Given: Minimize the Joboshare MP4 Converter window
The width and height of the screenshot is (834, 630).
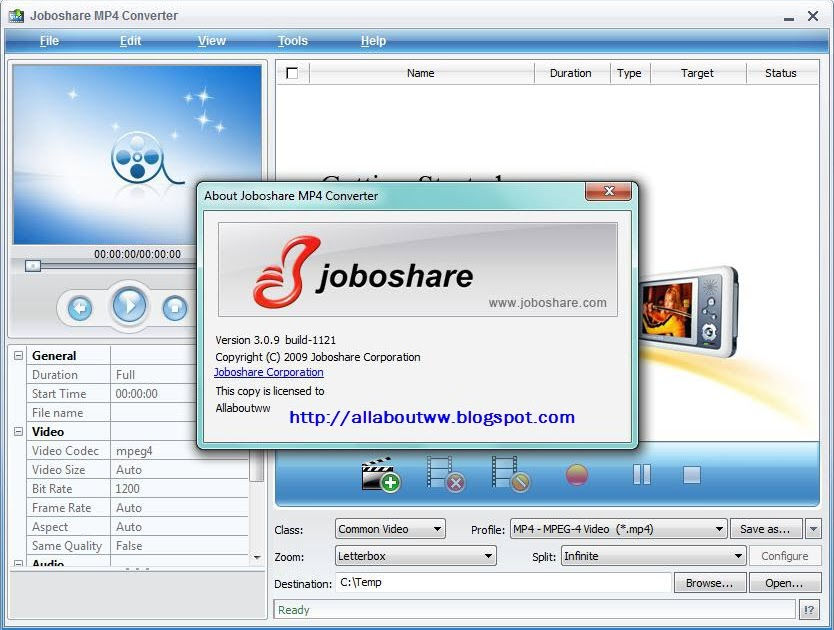Looking at the screenshot, I should tap(789, 17).
